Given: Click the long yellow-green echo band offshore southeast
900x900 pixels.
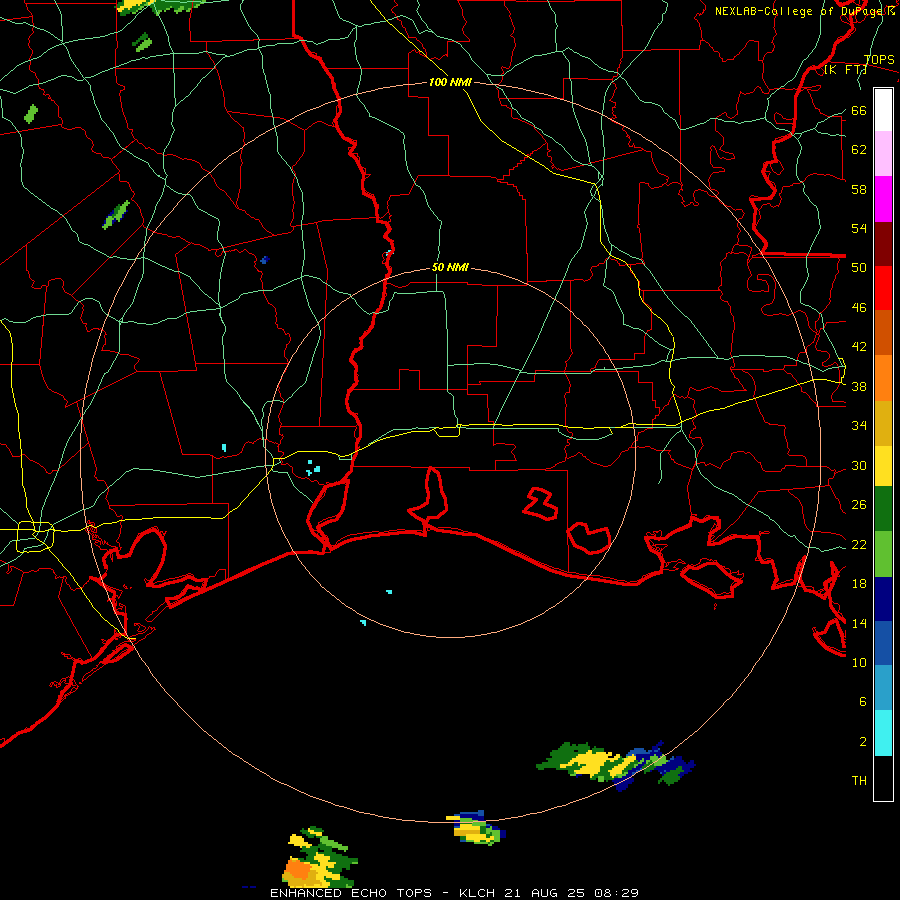Looking at the screenshot, I should tap(615, 765).
